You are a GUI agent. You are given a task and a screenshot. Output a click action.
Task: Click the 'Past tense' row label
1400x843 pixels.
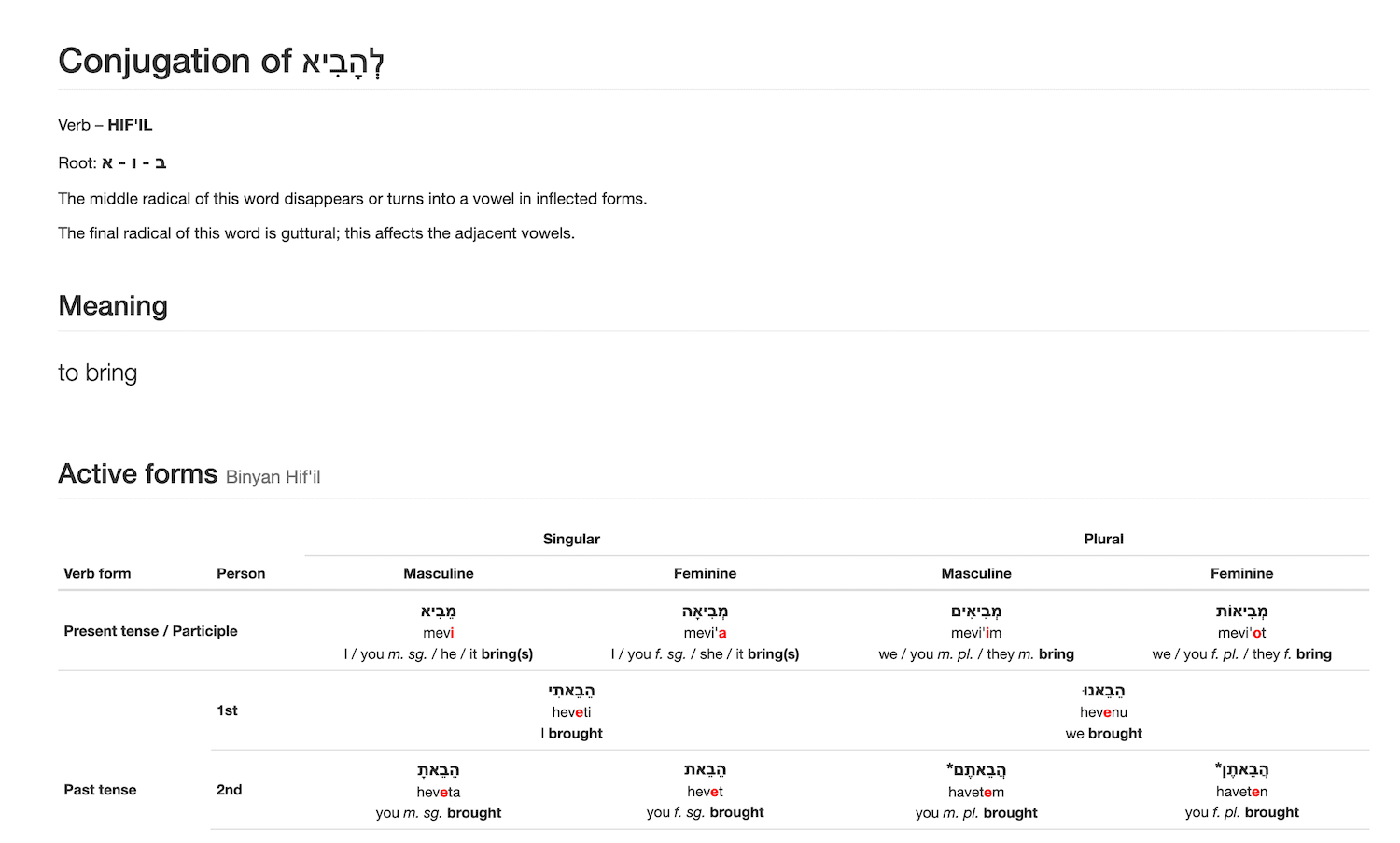(x=100, y=790)
